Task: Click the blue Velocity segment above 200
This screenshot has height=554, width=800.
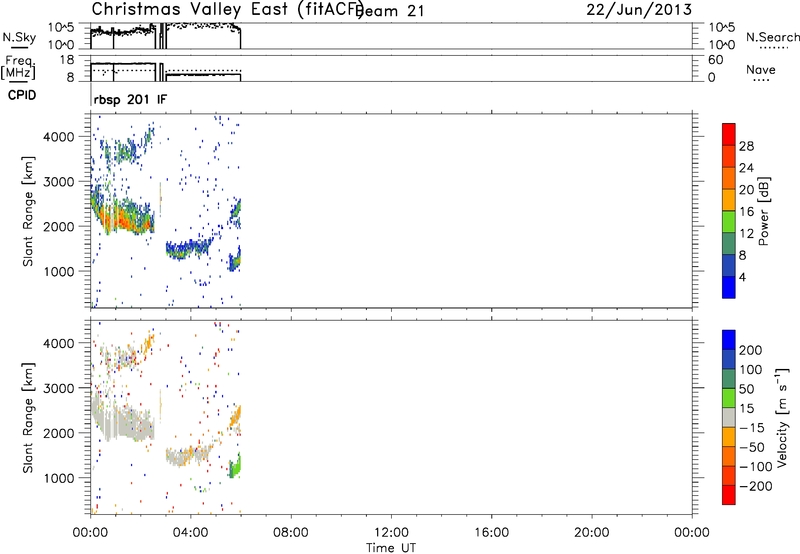Action: [x=729, y=340]
